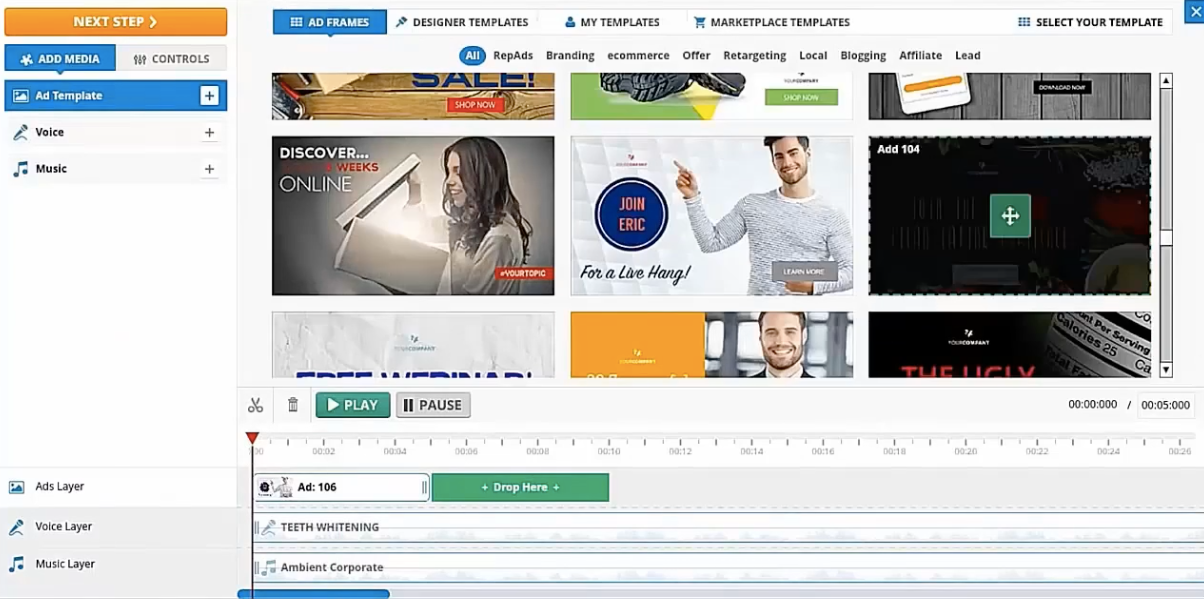
Task: Select the All category filter
Action: pyautogui.click(x=472, y=56)
